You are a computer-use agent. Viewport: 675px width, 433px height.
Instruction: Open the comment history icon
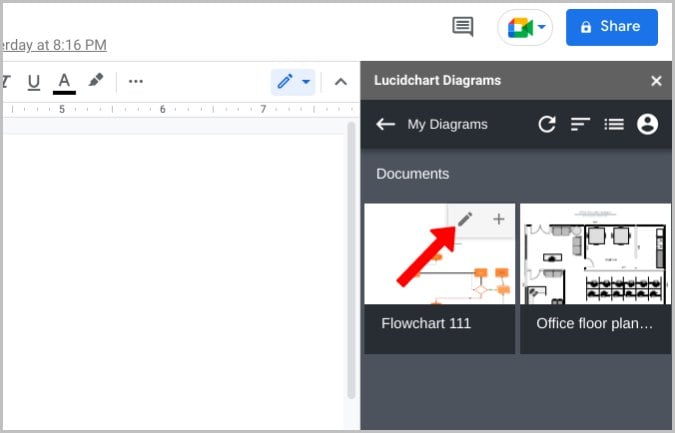[463, 27]
